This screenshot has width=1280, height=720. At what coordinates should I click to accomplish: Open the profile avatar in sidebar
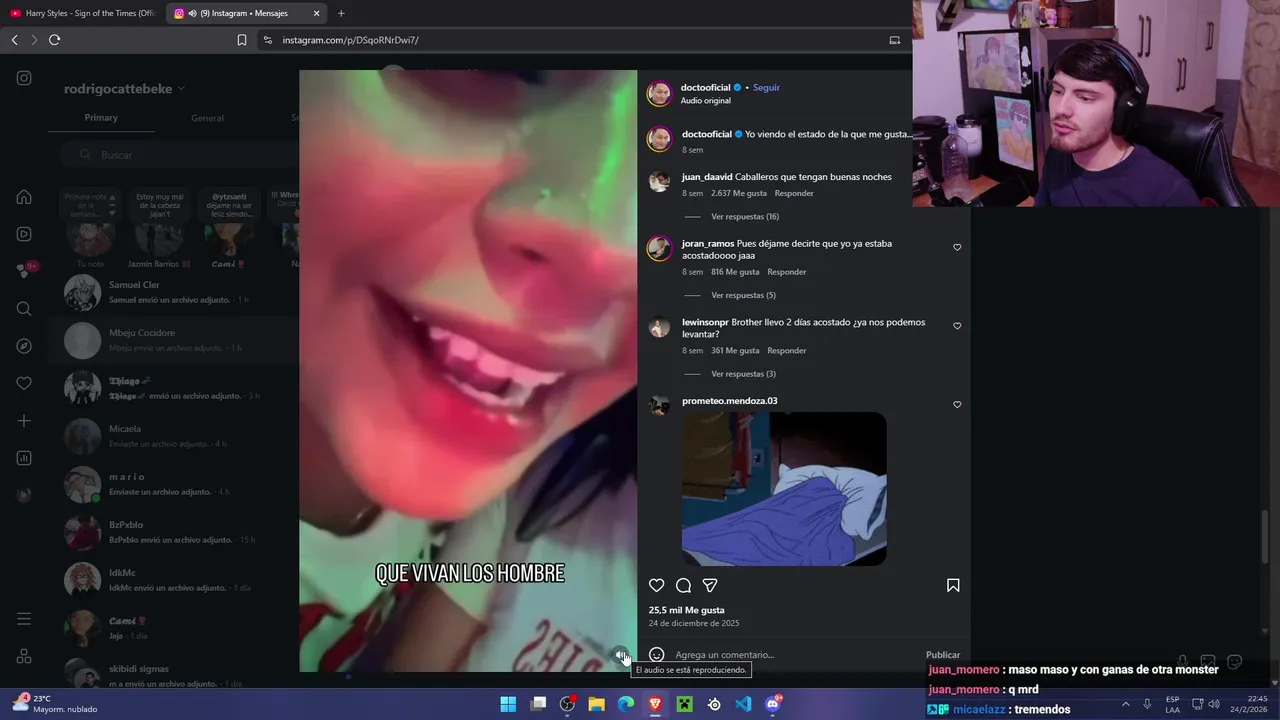24,495
